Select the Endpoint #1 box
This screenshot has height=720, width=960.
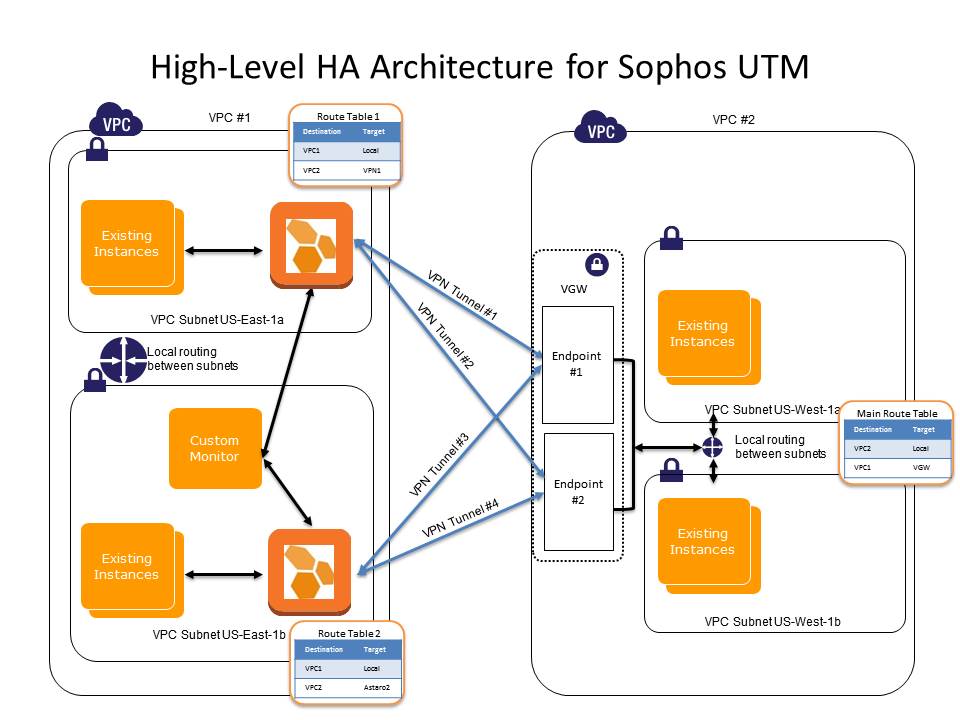pyautogui.click(x=578, y=365)
